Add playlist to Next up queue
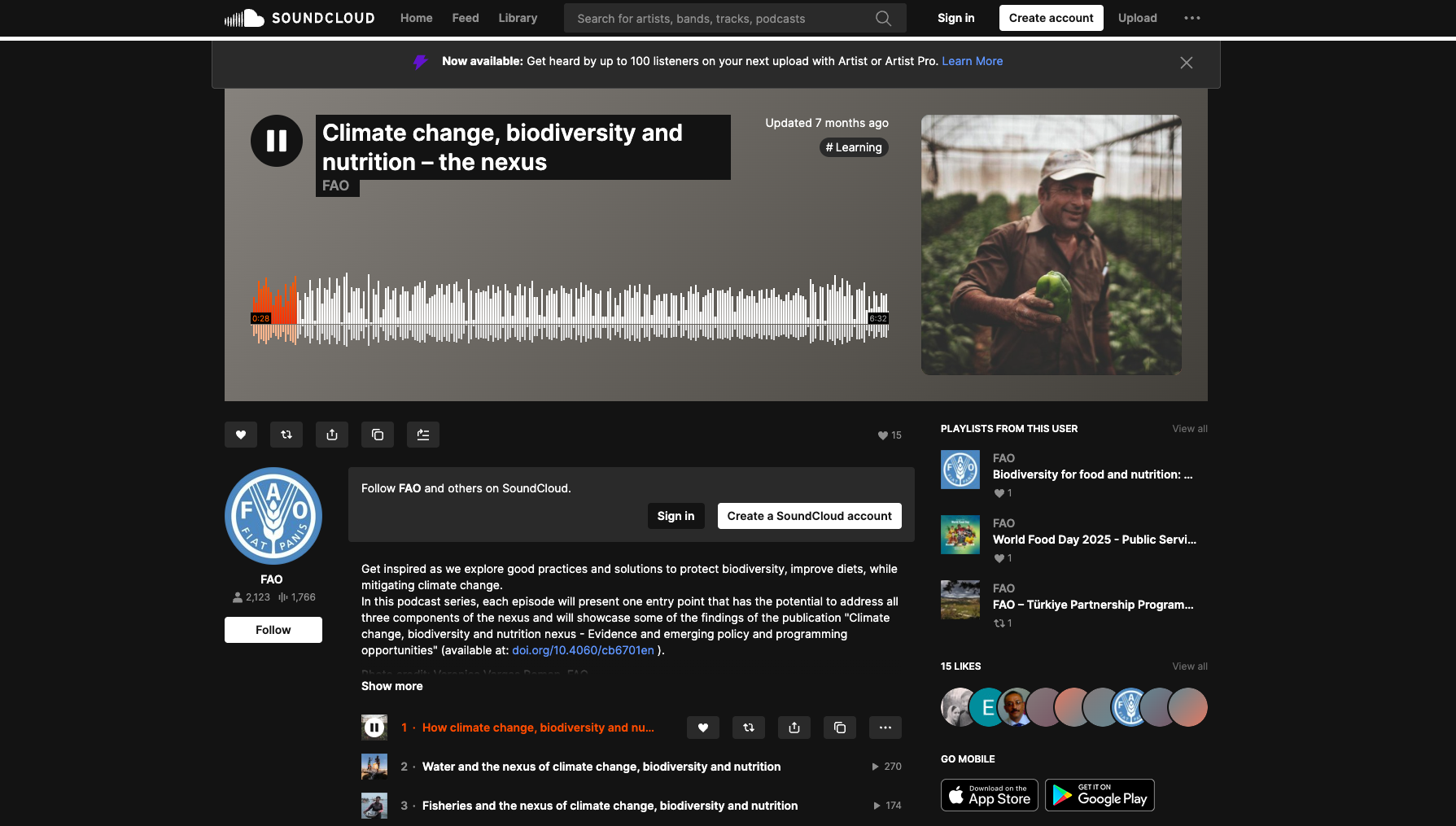Viewport: 1456px width, 826px height. (x=423, y=435)
